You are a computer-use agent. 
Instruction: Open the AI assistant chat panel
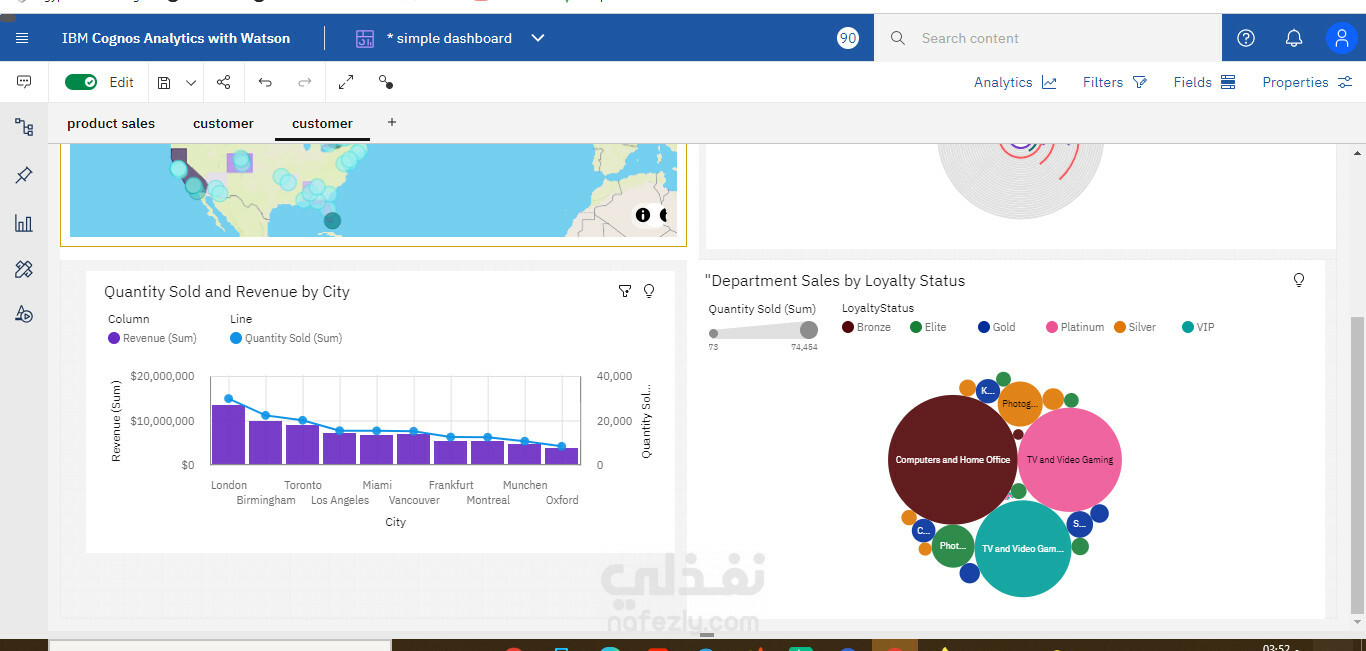[23, 81]
